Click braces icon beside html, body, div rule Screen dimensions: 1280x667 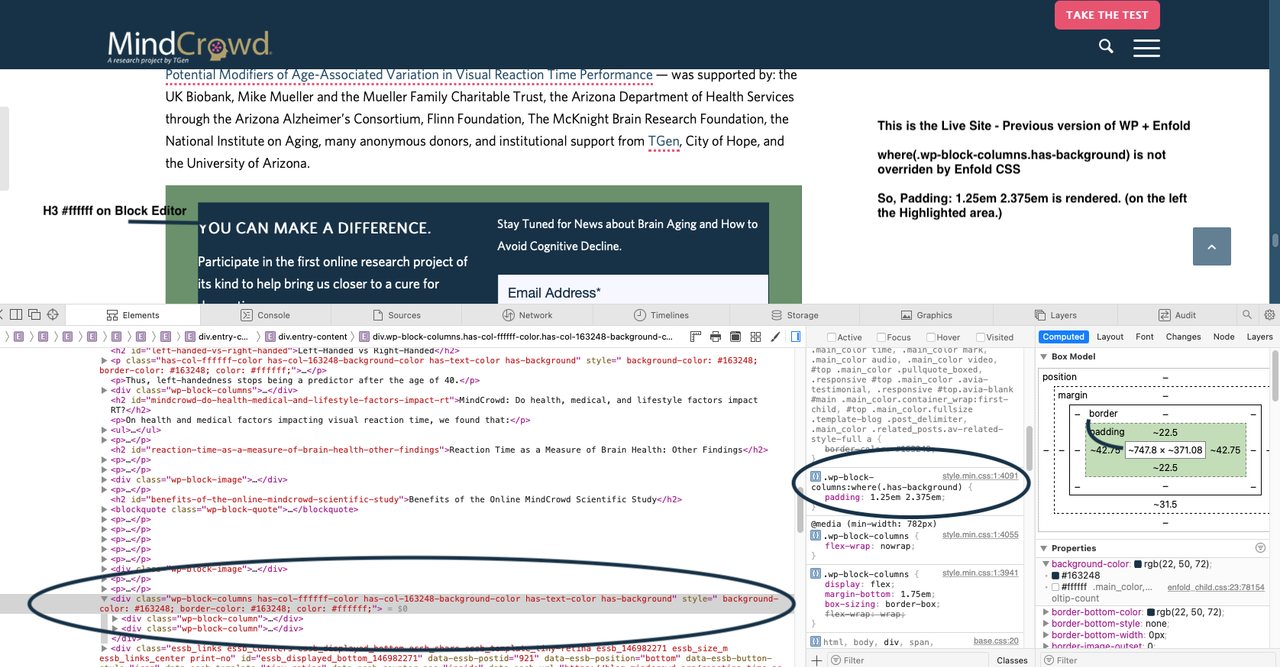click(816, 641)
